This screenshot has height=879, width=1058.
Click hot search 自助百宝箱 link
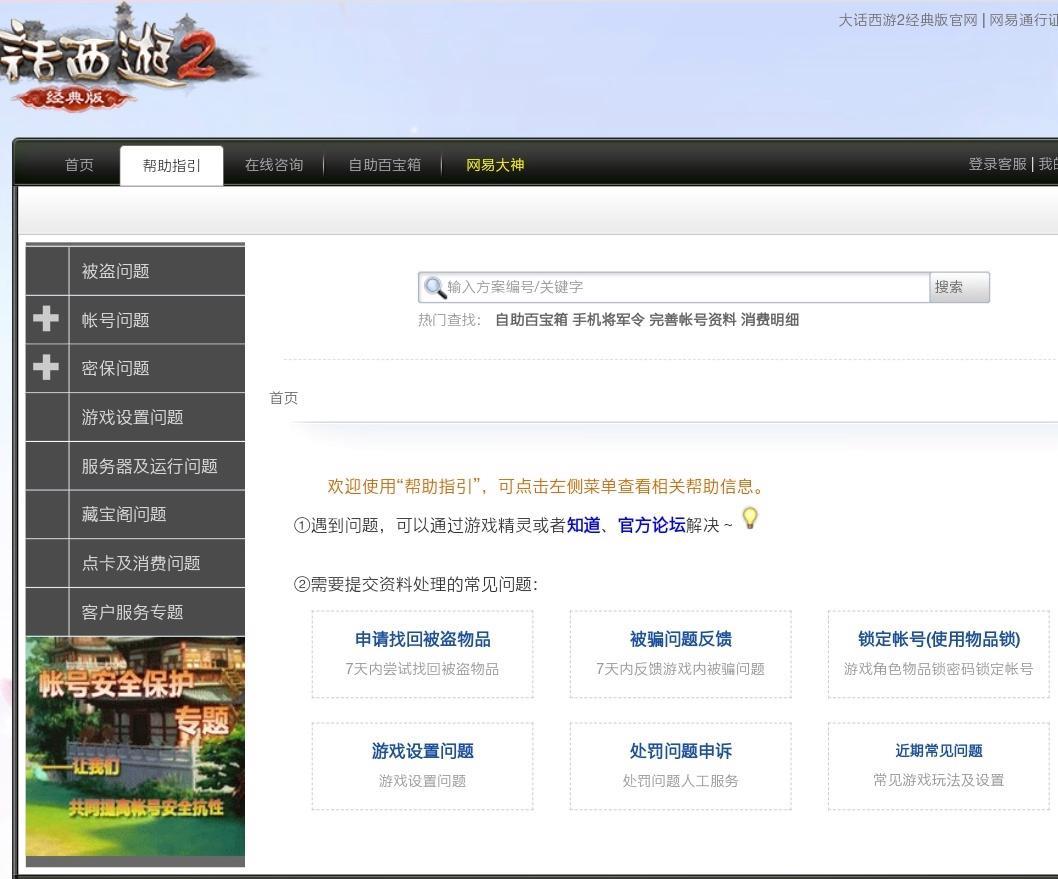coord(531,320)
